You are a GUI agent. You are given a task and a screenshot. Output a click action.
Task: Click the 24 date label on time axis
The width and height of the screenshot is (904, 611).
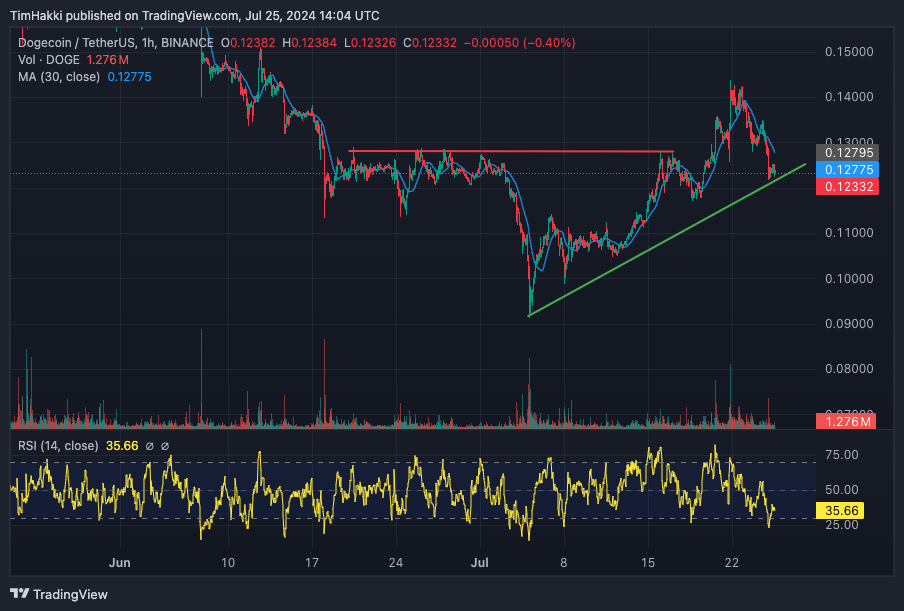click(x=396, y=563)
